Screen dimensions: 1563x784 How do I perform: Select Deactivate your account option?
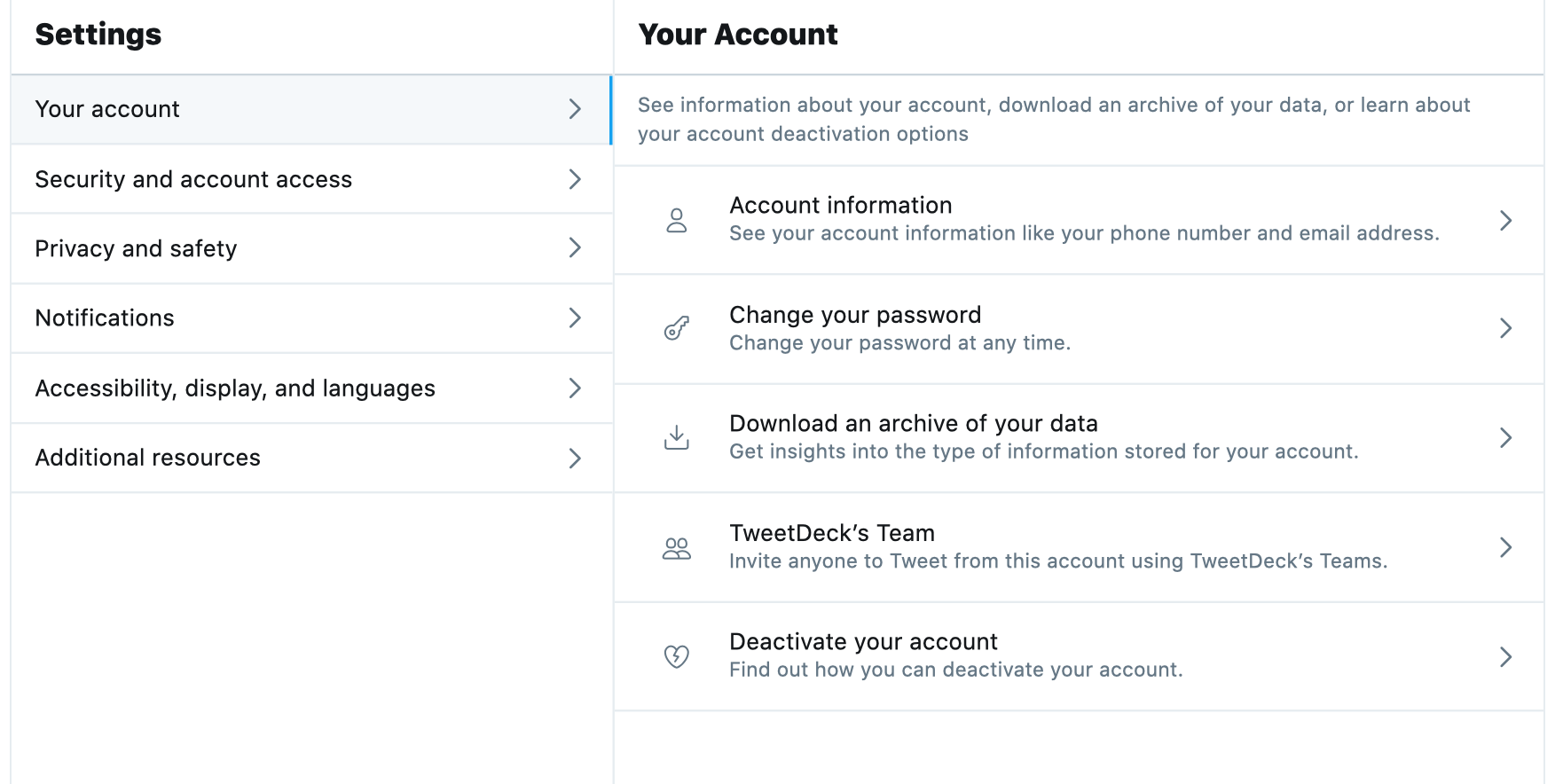point(1079,656)
